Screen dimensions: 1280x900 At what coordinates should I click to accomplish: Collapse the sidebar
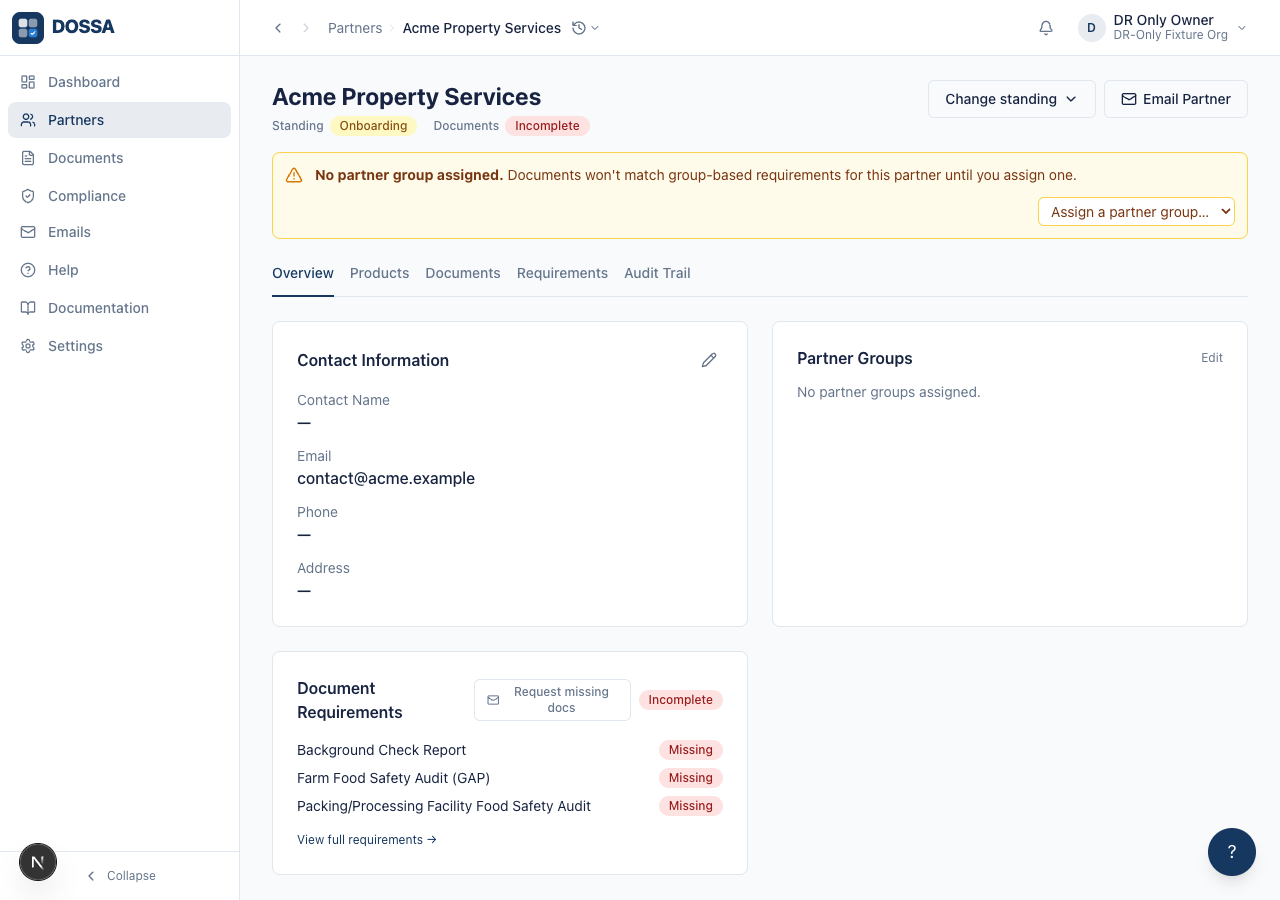[x=120, y=876]
